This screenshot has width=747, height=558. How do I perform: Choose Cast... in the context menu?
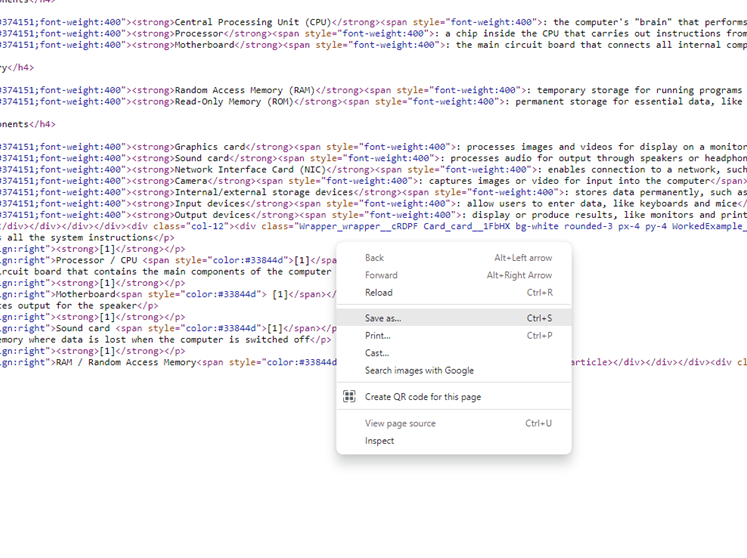(x=376, y=353)
